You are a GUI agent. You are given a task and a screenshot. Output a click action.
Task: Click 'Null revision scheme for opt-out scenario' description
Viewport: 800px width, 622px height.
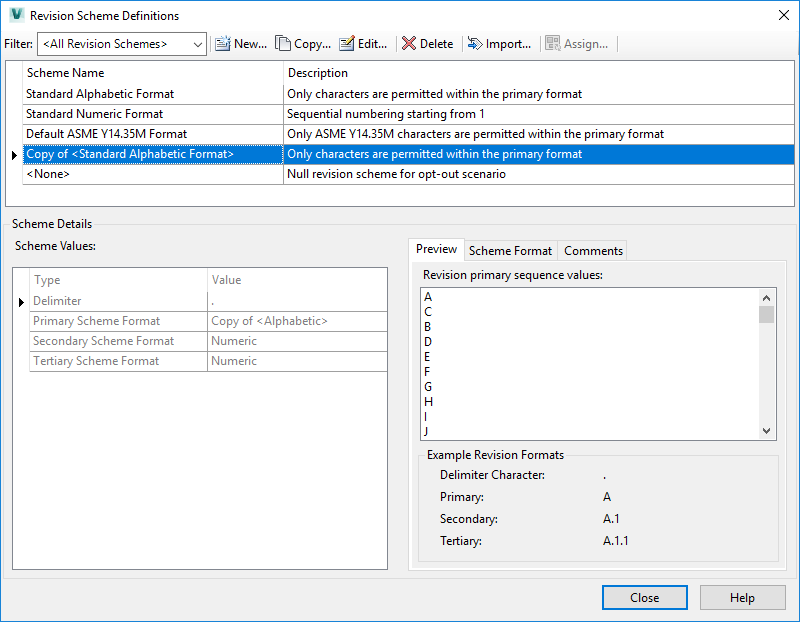pos(396,174)
